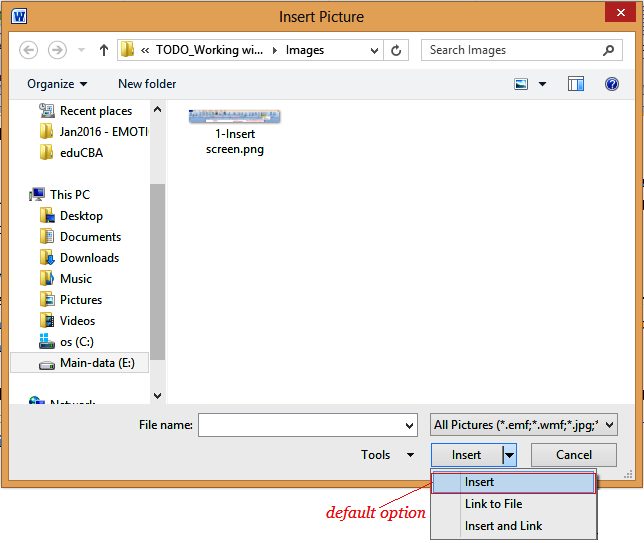Click the breadcrumb arrow before Images
644x543 pixels.
click(x=275, y=51)
